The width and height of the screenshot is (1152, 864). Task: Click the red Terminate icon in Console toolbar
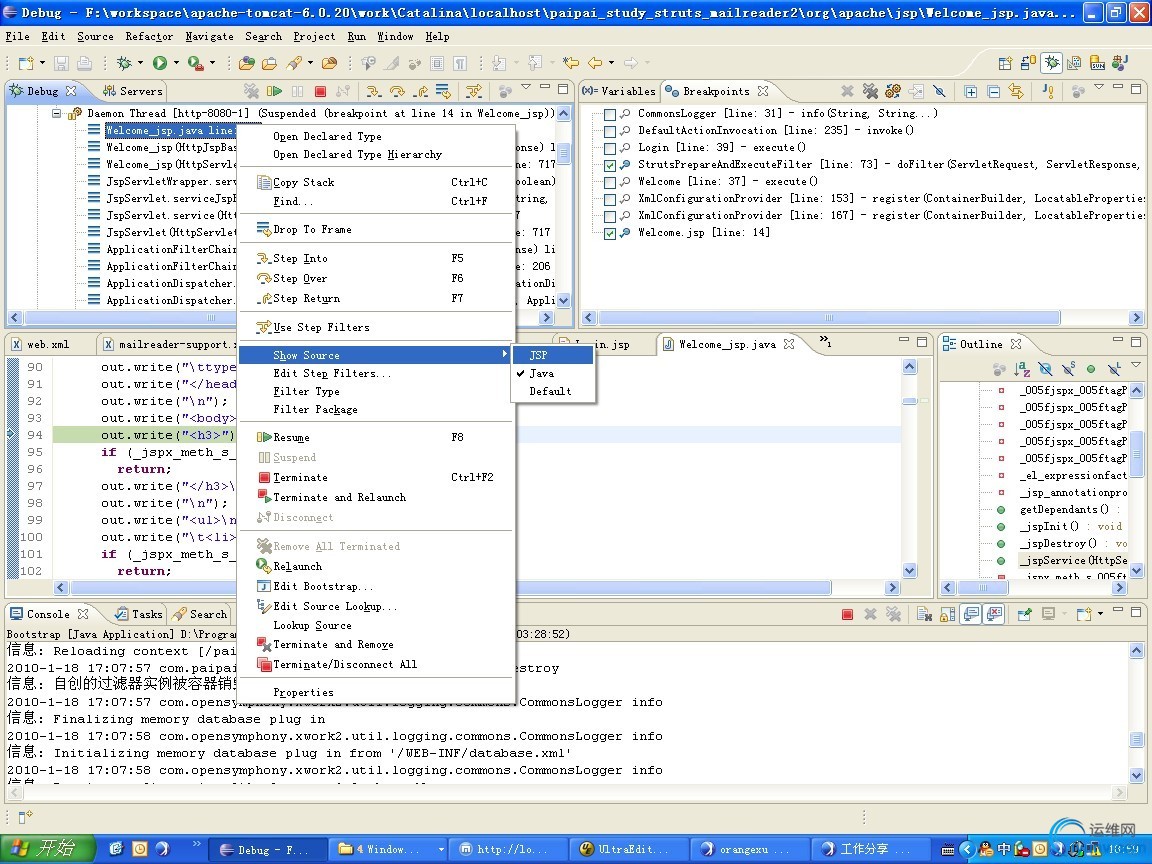point(847,614)
